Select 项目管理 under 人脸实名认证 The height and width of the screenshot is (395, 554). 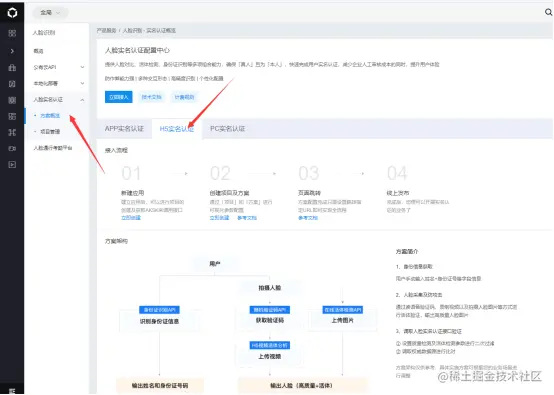pyautogui.click(x=50, y=131)
